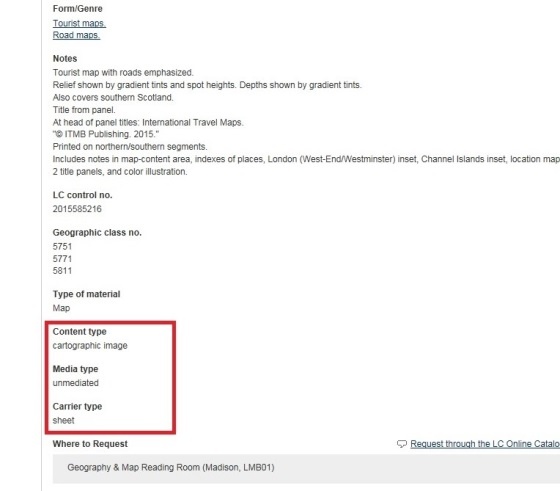The width and height of the screenshot is (560, 491).
Task: Click the Type of material value Map
Action: click(61, 308)
